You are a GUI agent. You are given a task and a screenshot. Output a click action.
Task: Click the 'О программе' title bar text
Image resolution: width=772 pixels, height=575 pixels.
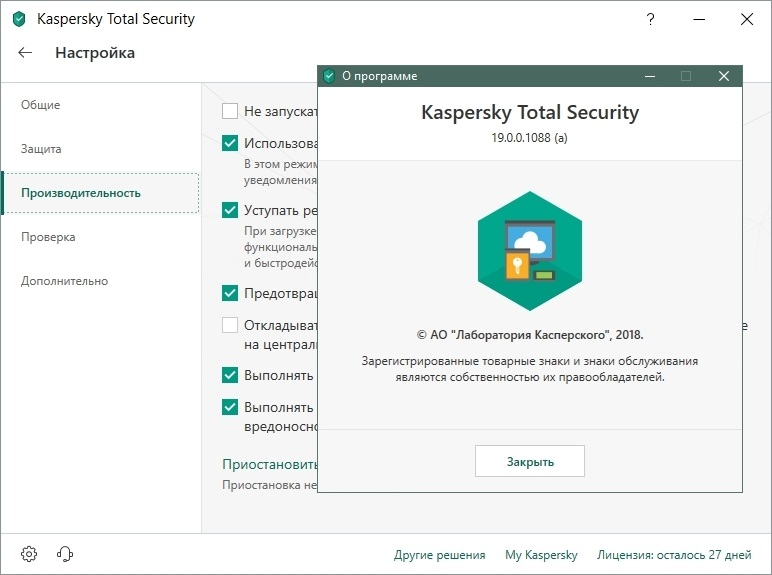(380, 76)
